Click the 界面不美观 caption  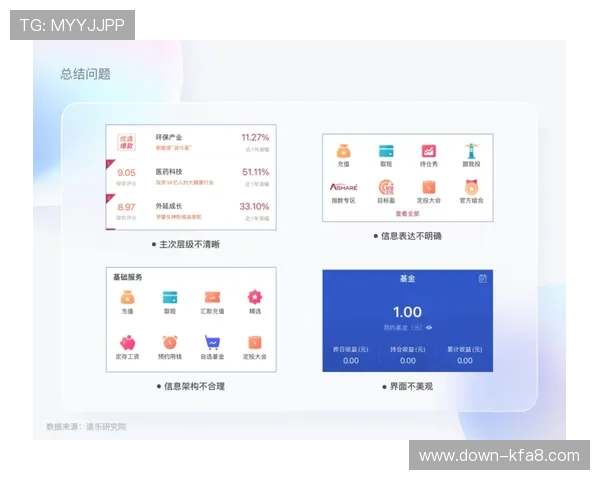pyautogui.click(x=408, y=387)
